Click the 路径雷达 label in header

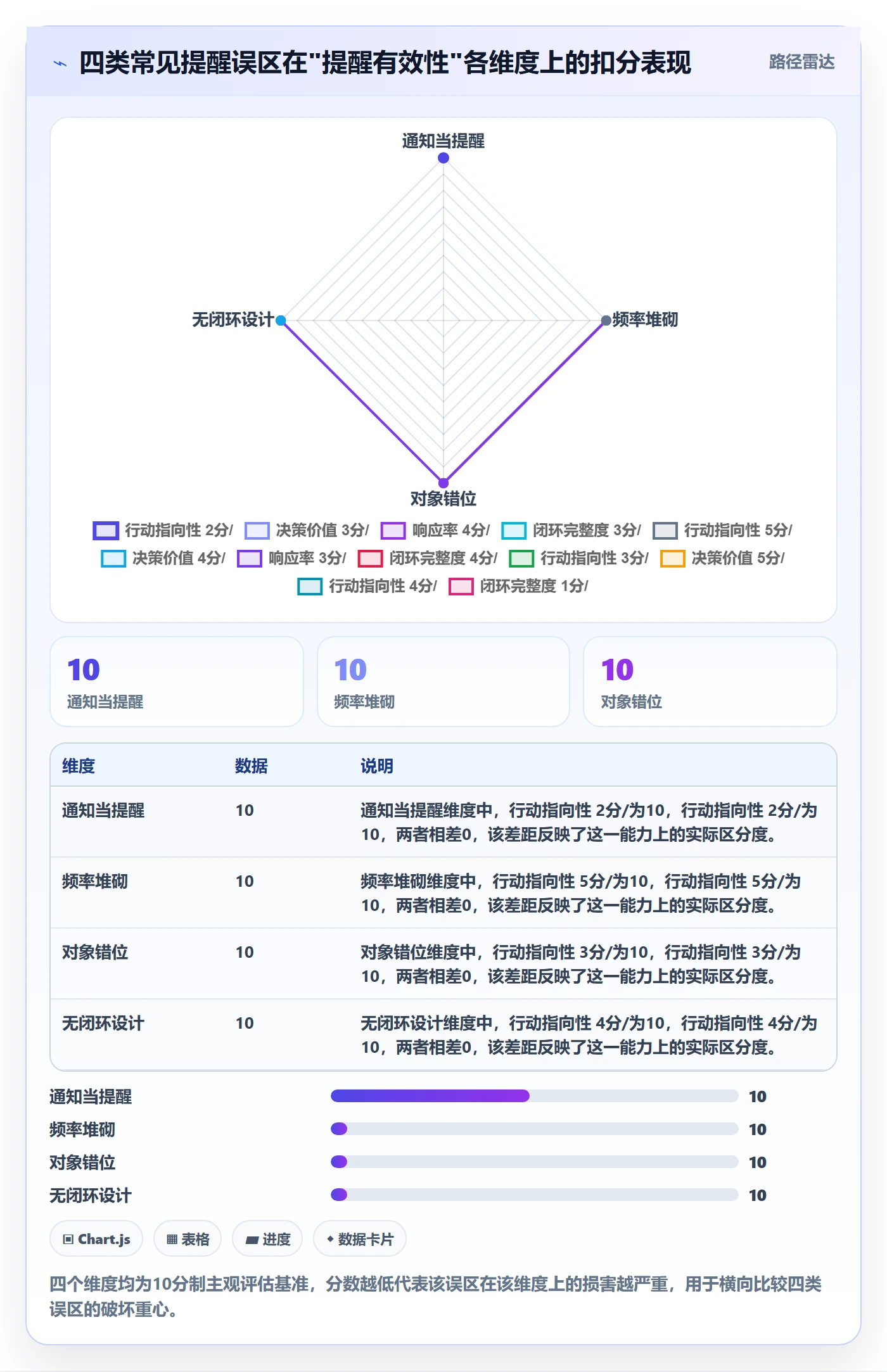point(801,62)
